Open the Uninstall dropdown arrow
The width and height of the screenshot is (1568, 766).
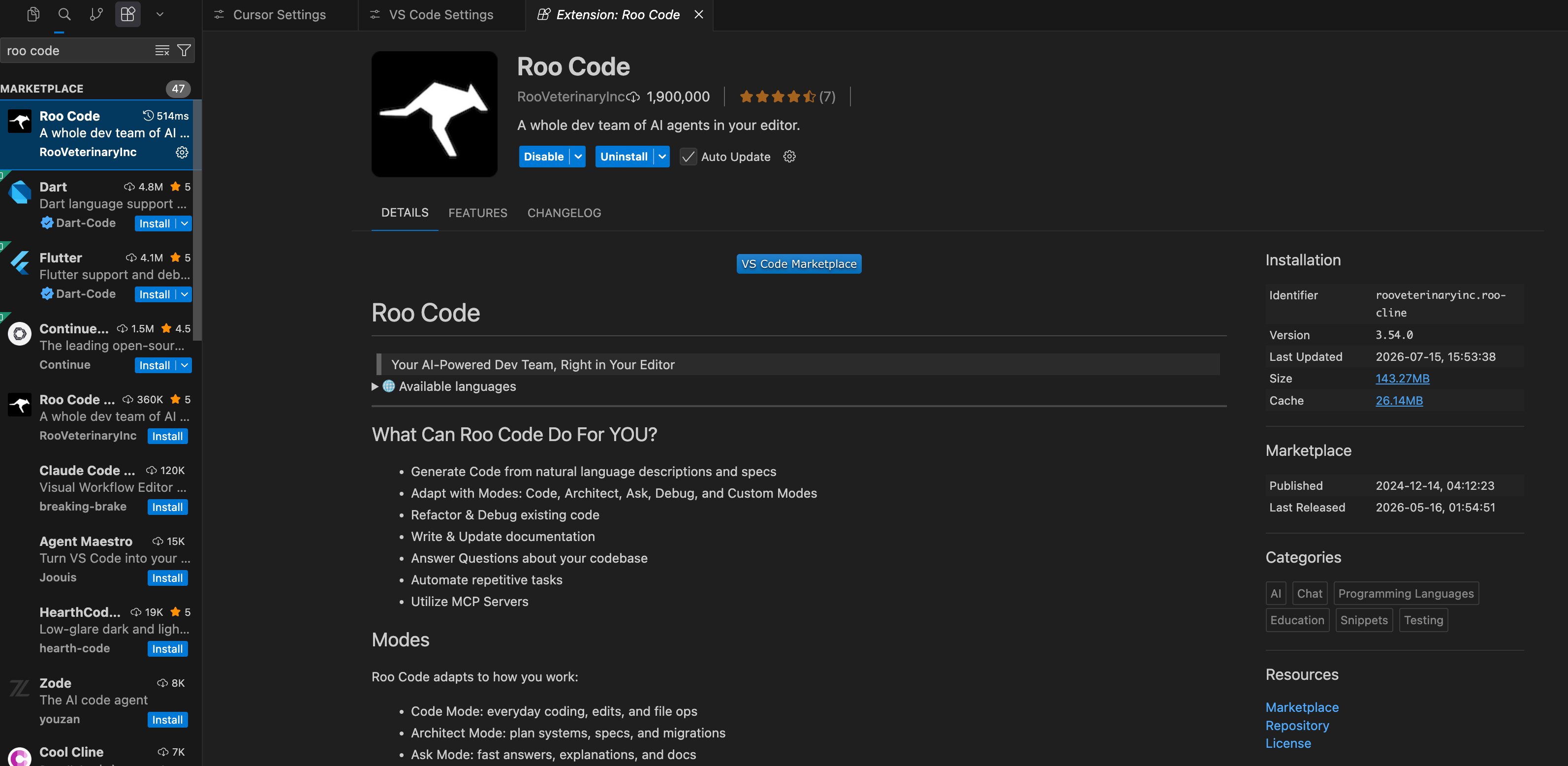pos(662,157)
